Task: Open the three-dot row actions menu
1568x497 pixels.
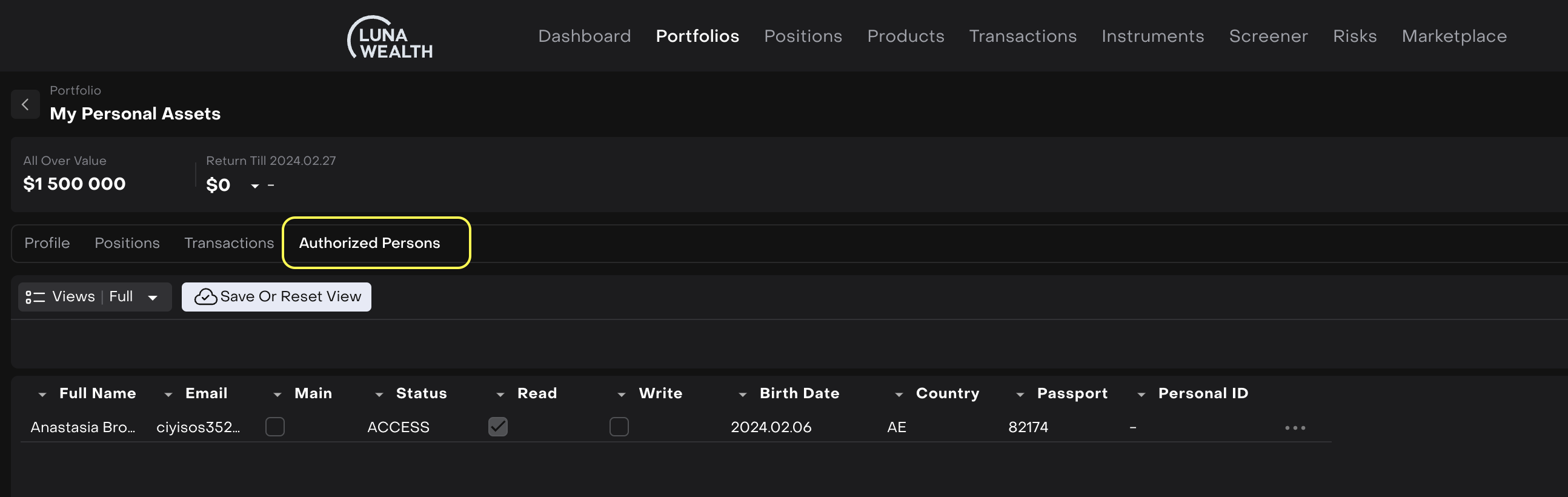Action: 1294,427
